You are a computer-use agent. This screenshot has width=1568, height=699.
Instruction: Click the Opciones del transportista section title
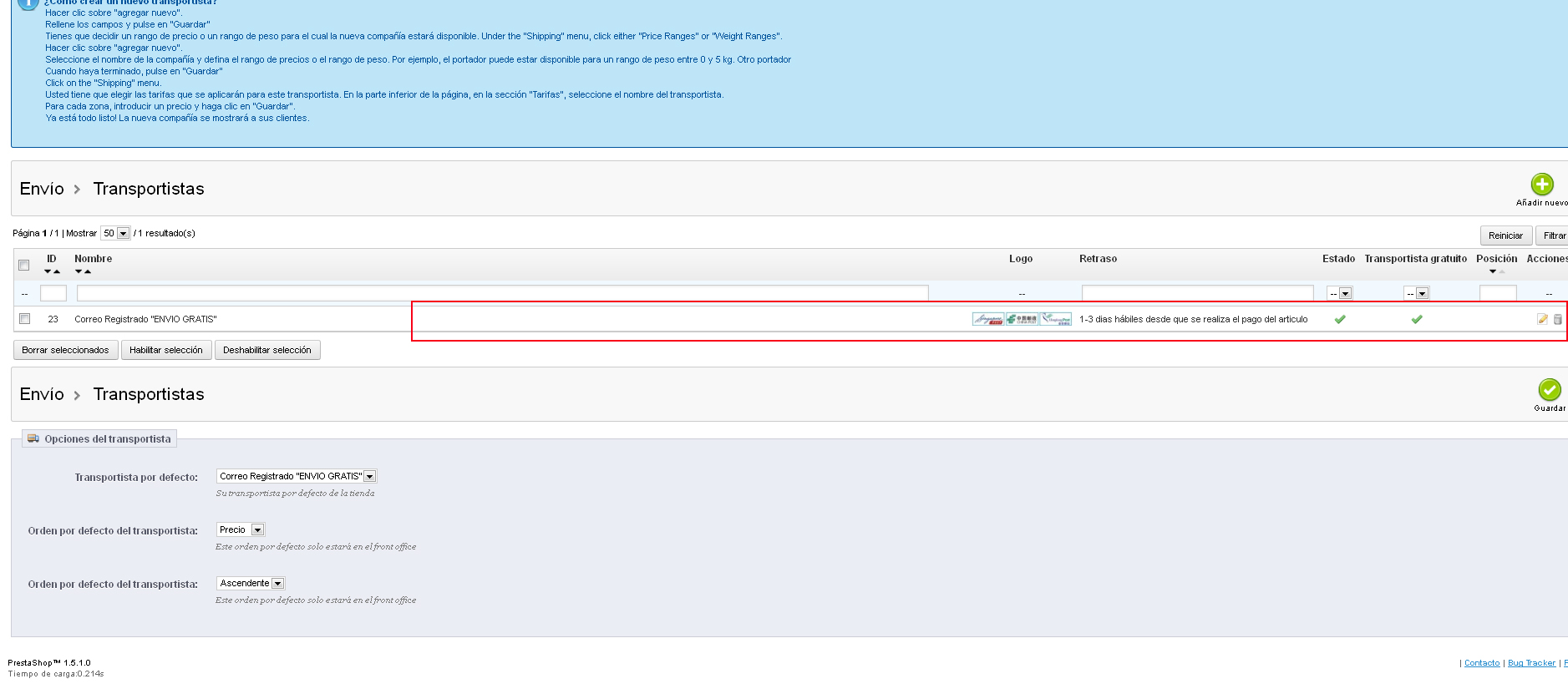[x=108, y=439]
